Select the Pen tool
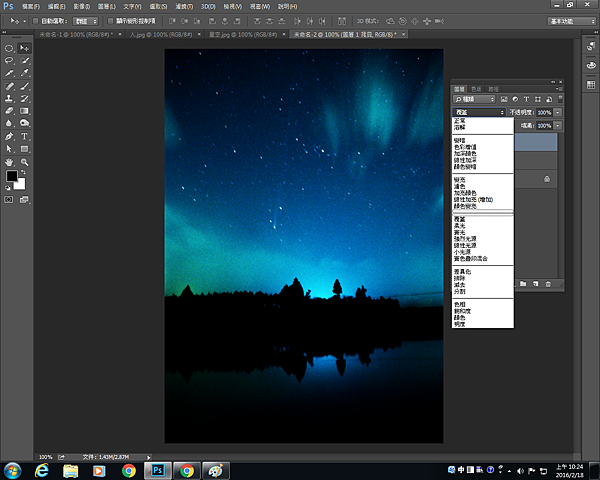600x480 pixels. click(9, 136)
